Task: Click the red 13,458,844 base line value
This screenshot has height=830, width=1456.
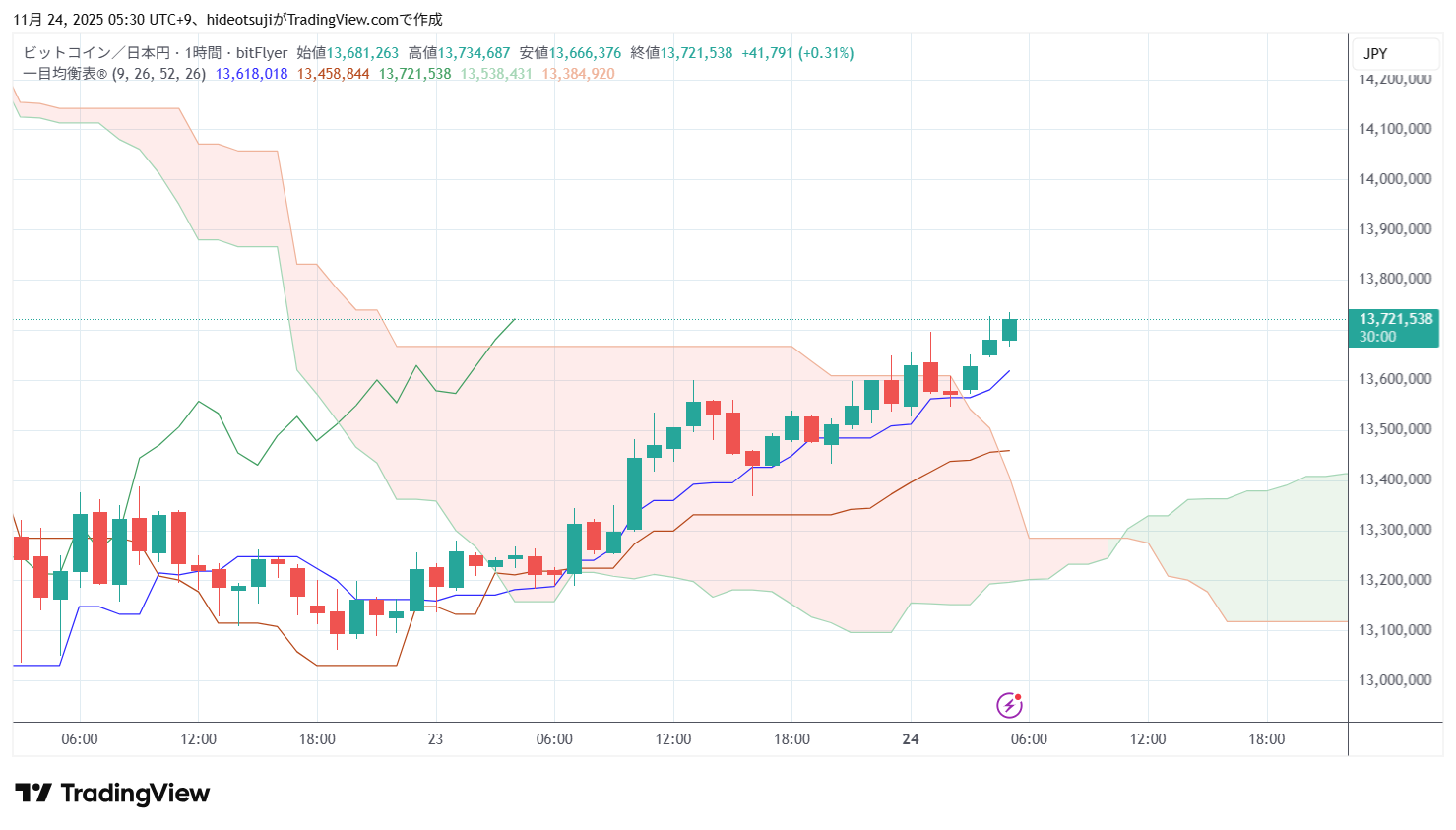Action: [333, 74]
